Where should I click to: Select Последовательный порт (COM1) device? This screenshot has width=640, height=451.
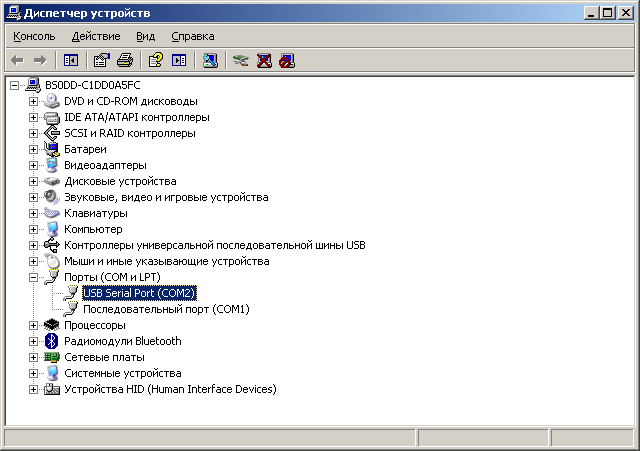pyautogui.click(x=165, y=309)
